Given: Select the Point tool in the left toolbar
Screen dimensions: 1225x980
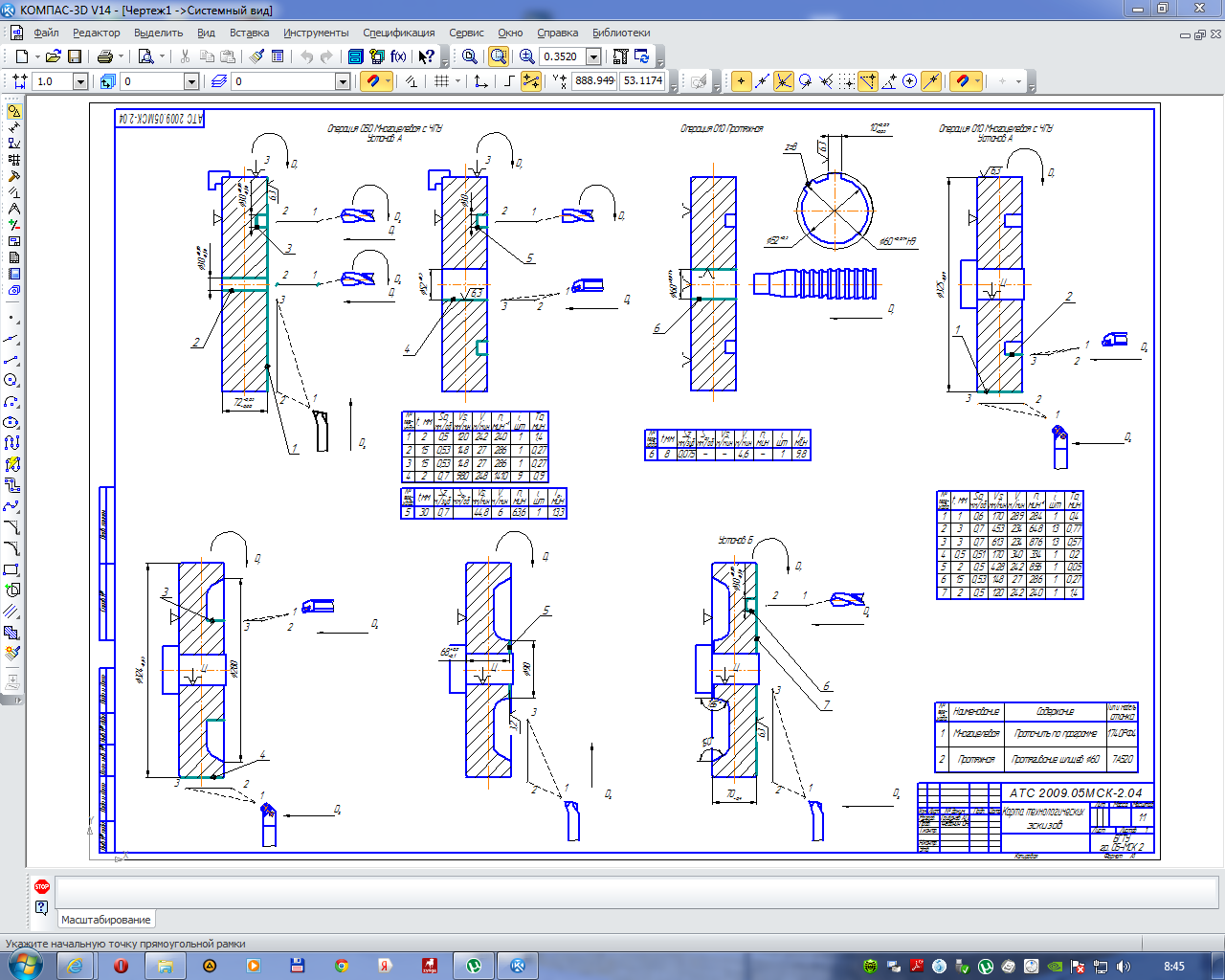Looking at the screenshot, I should point(11,317).
